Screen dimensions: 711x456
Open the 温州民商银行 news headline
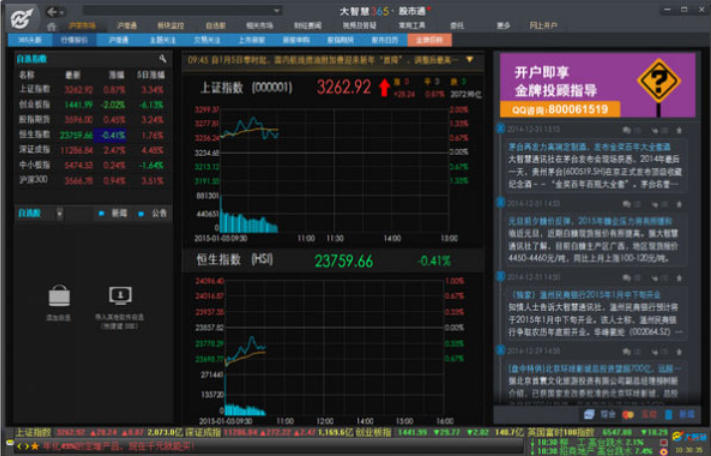[584, 295]
